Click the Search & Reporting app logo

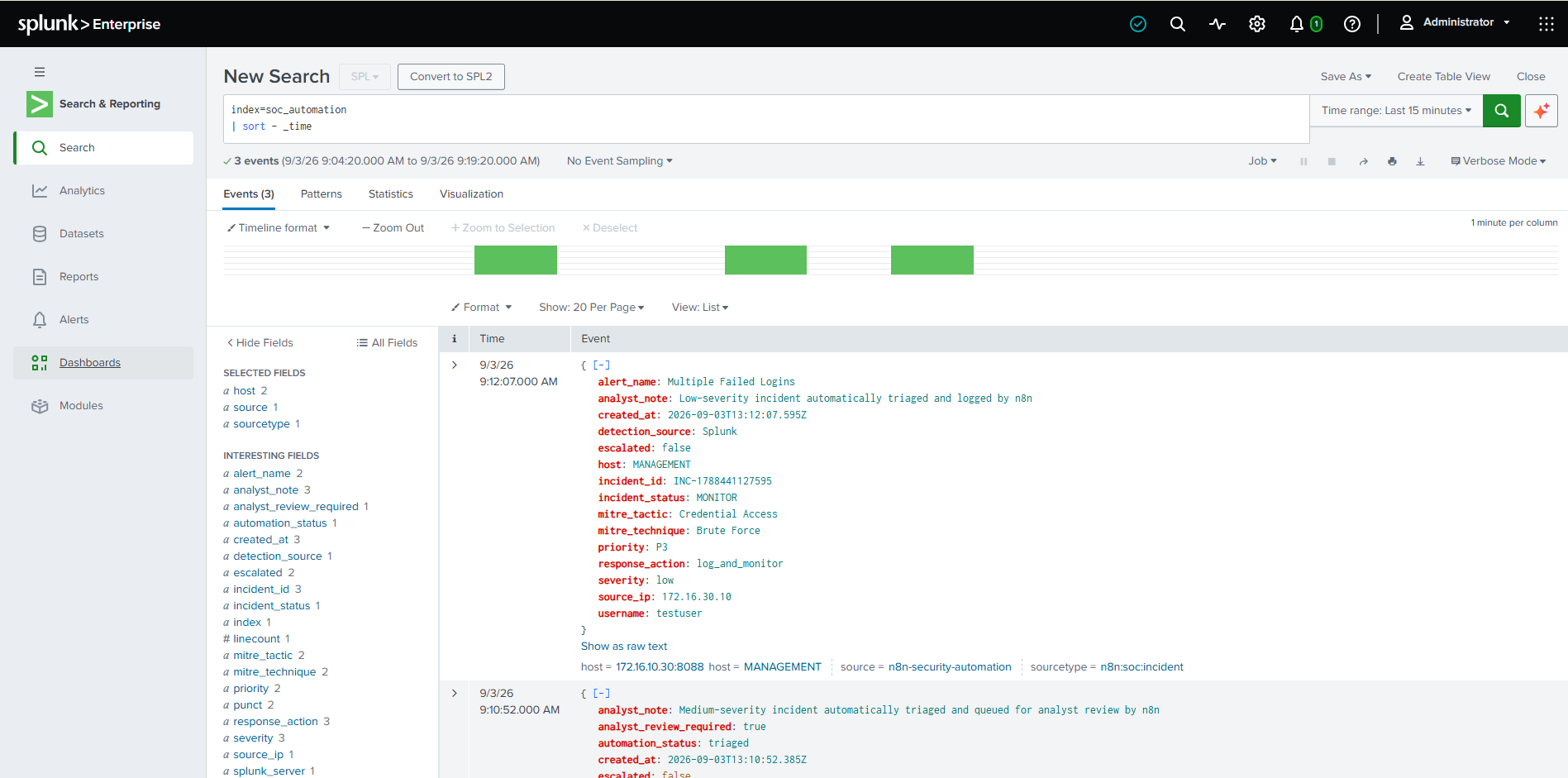[40, 104]
